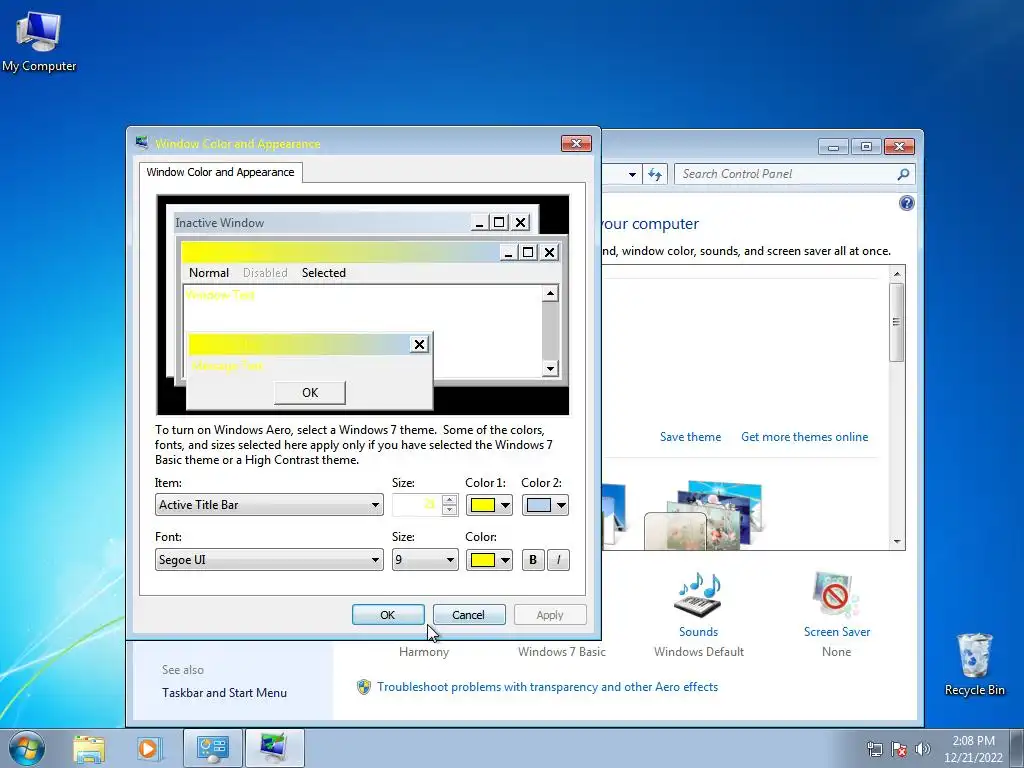Open Windows Explorer from taskbar
1024x768 pixels.
[x=89, y=749]
